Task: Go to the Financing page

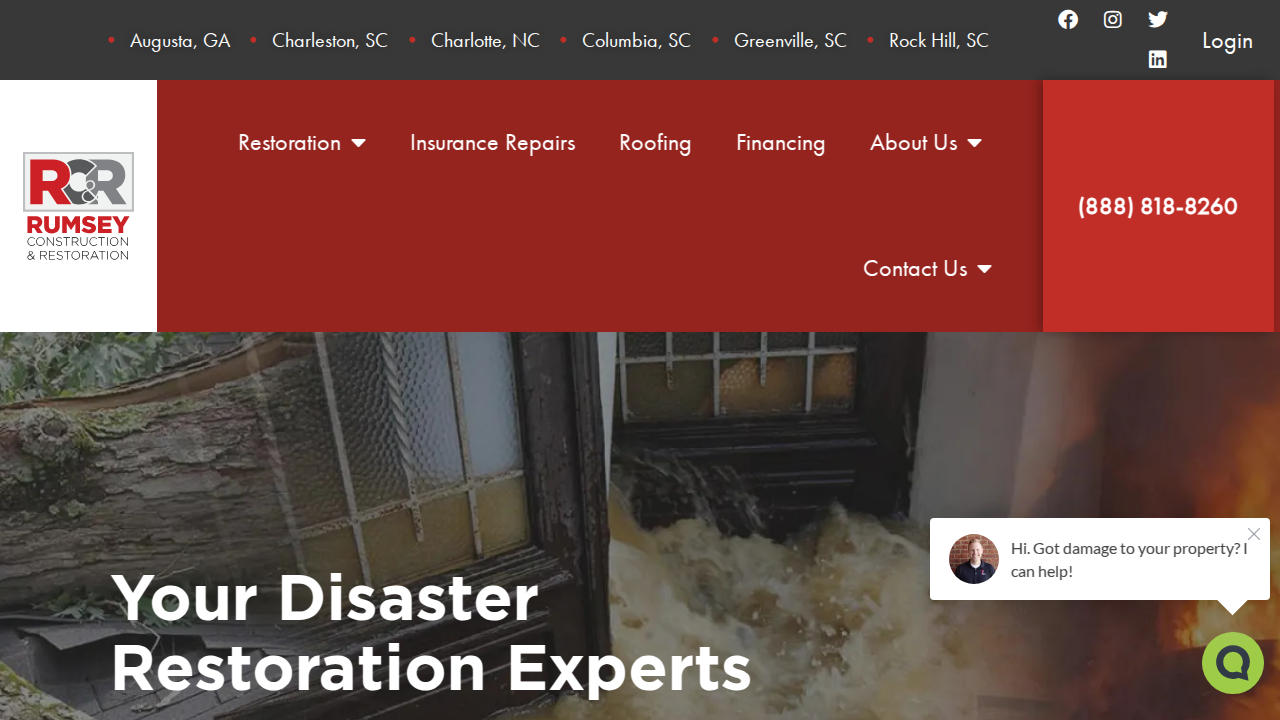Action: (780, 143)
